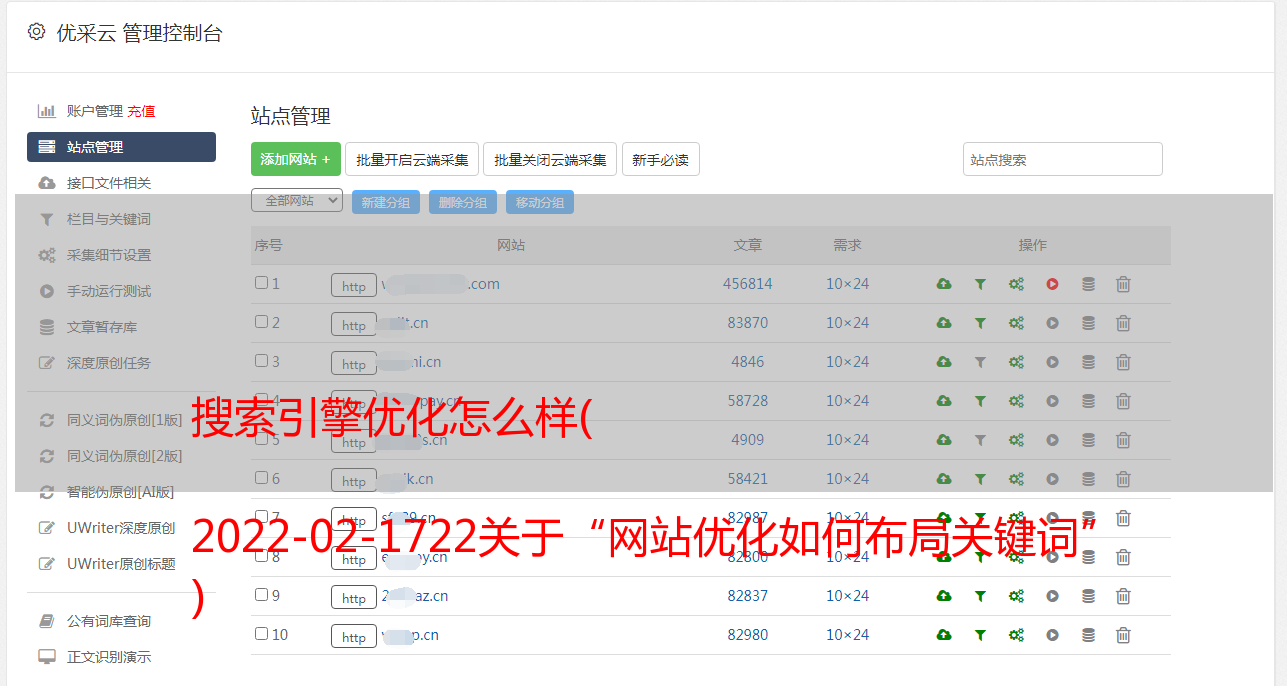Delete site 7 with the trash icon
This screenshot has width=1287, height=686.
tap(1123, 518)
